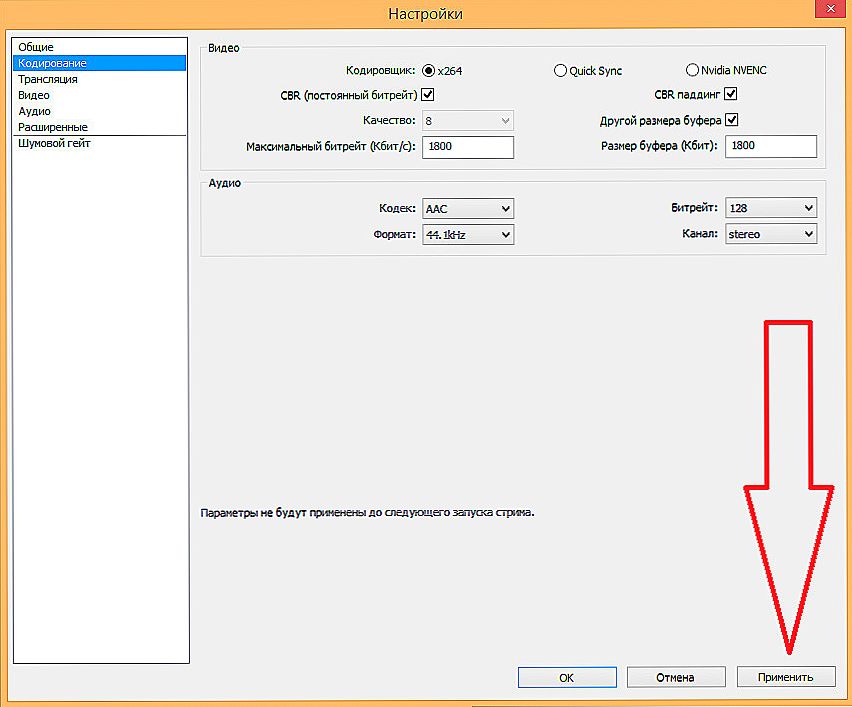Open the Канал dropdown showing stereo

click(x=770, y=234)
